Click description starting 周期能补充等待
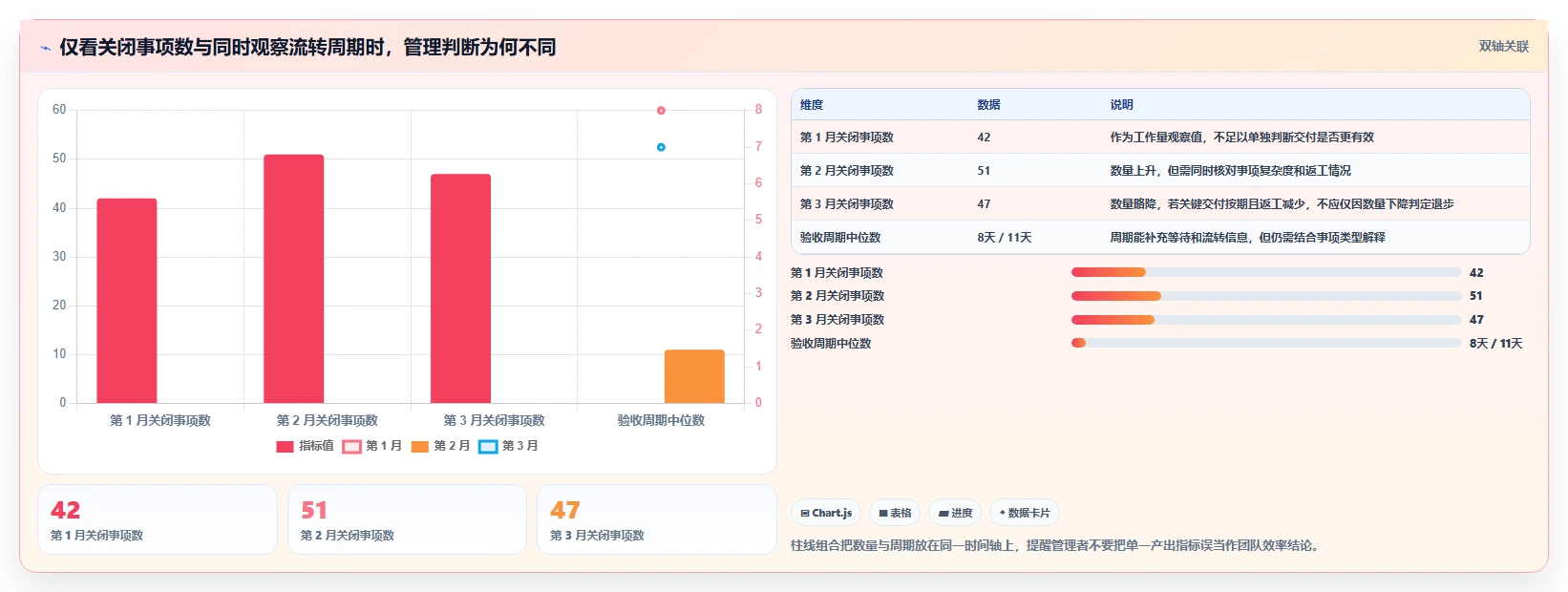Screen dimensions: 1568x592 click(1248, 238)
